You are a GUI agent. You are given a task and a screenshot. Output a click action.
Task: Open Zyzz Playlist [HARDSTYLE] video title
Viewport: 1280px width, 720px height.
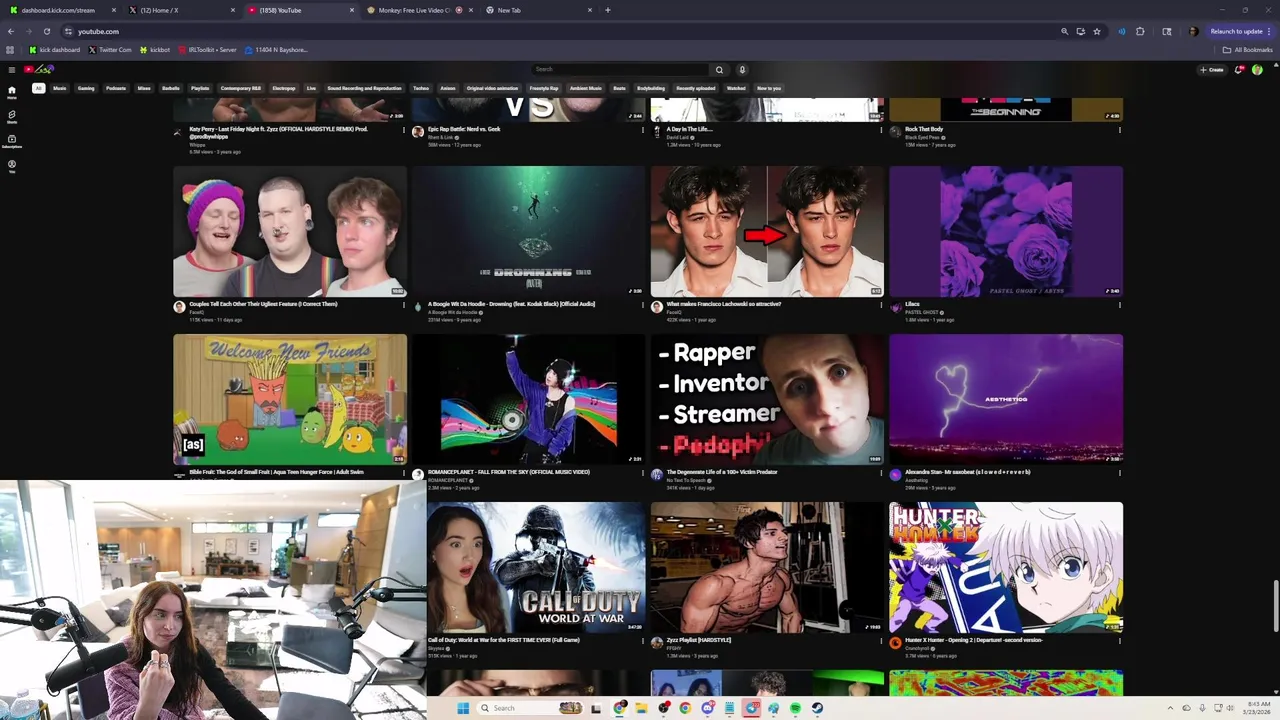point(698,640)
